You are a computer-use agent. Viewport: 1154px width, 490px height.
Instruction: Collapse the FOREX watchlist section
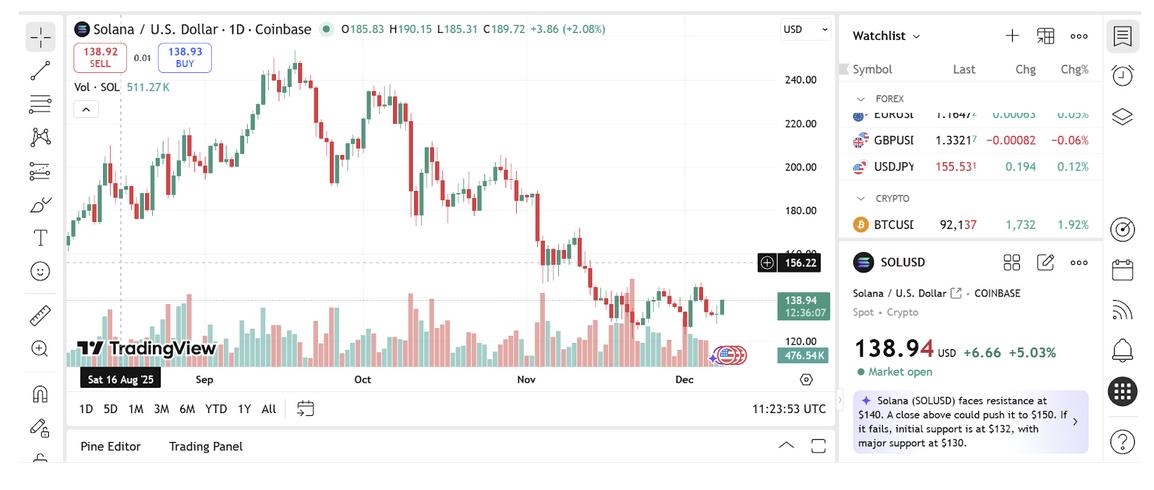tap(861, 99)
